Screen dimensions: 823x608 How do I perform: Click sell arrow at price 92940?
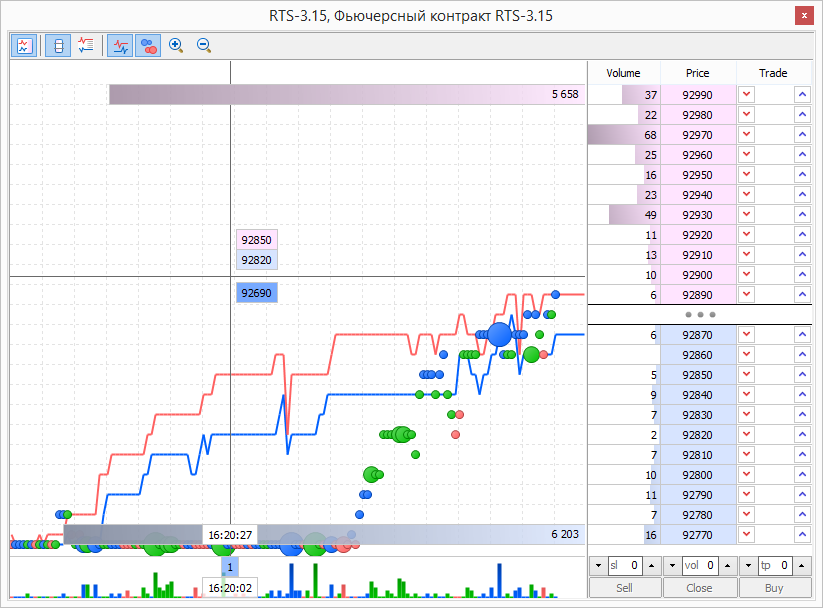click(x=746, y=194)
